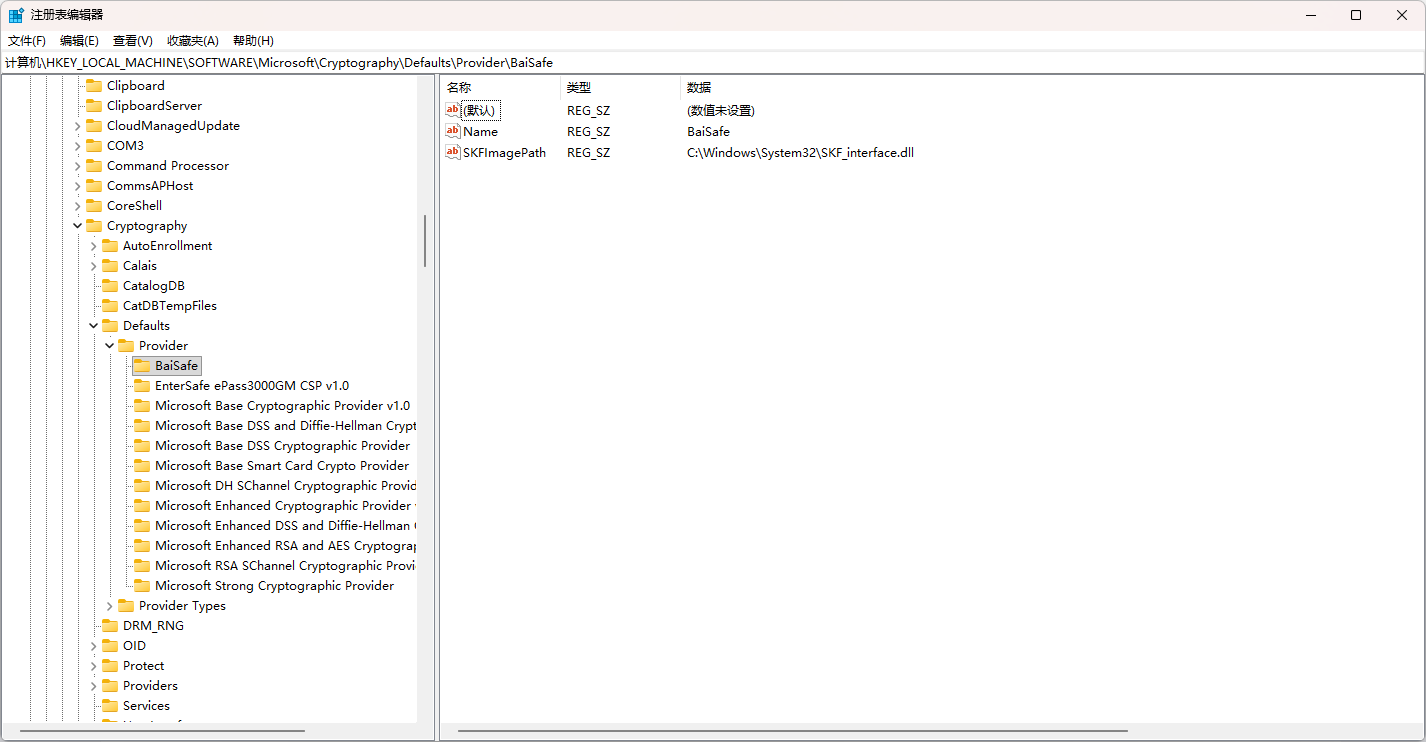Expand the Provider Types key
Image resolution: width=1426 pixels, height=742 pixels.
click(110, 606)
